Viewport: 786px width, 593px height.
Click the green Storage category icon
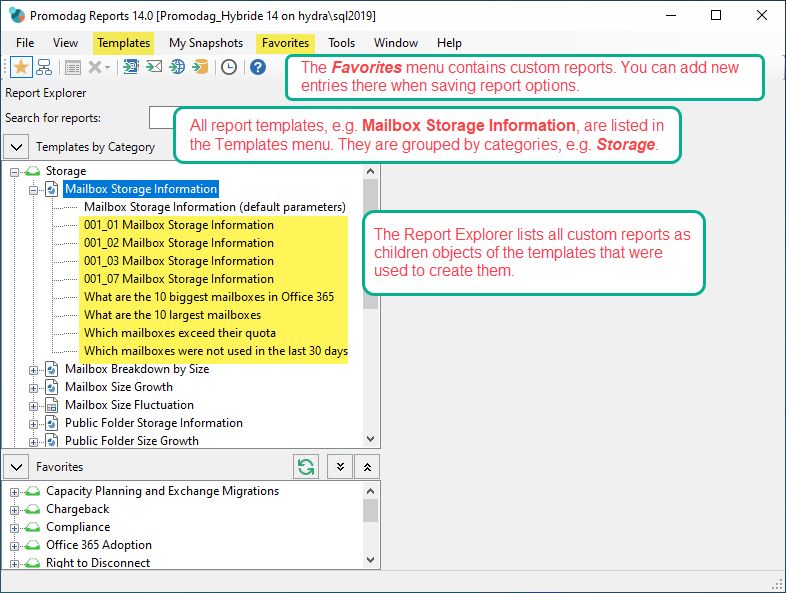pos(33,171)
